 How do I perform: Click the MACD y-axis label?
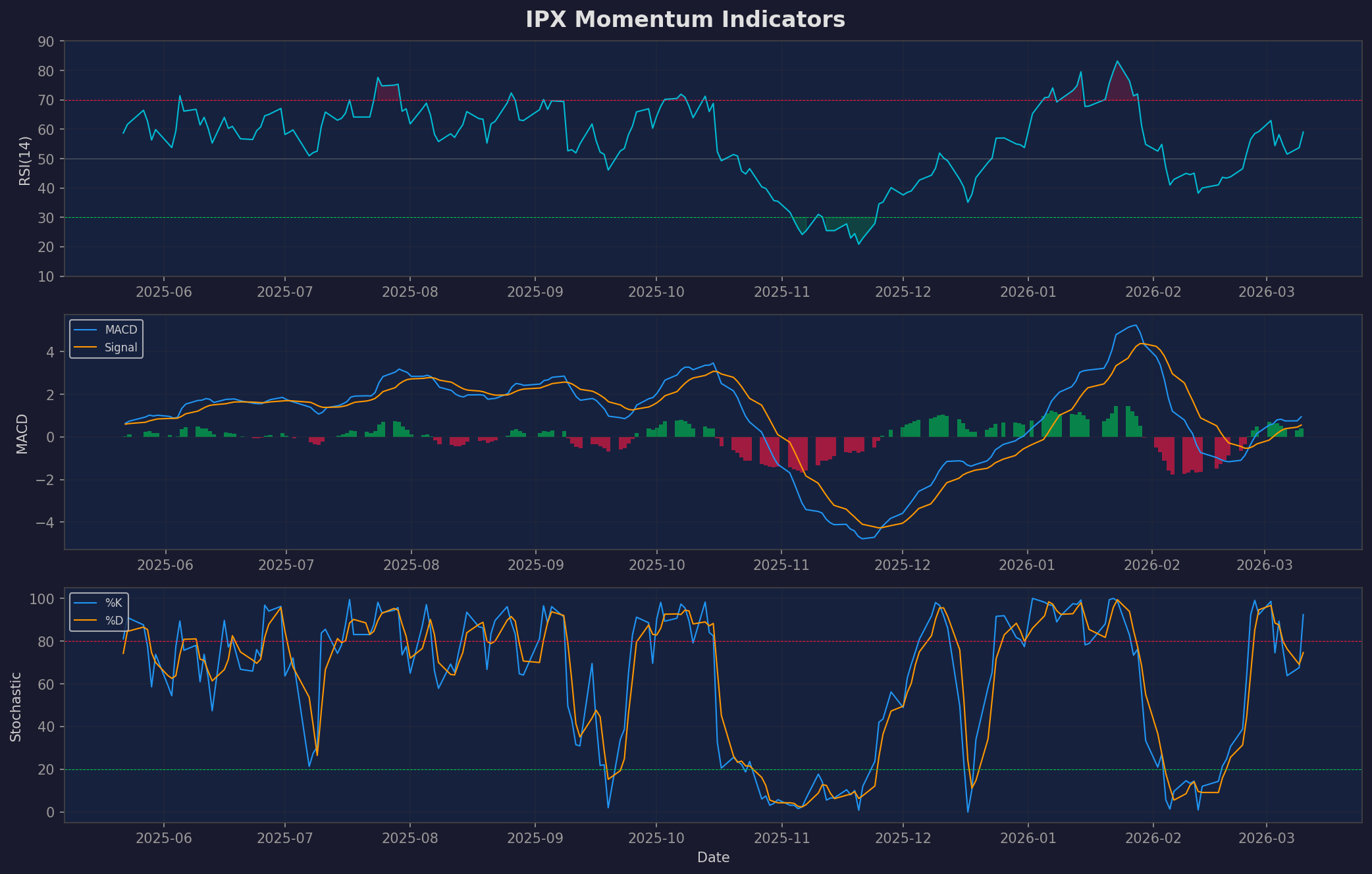tap(21, 432)
